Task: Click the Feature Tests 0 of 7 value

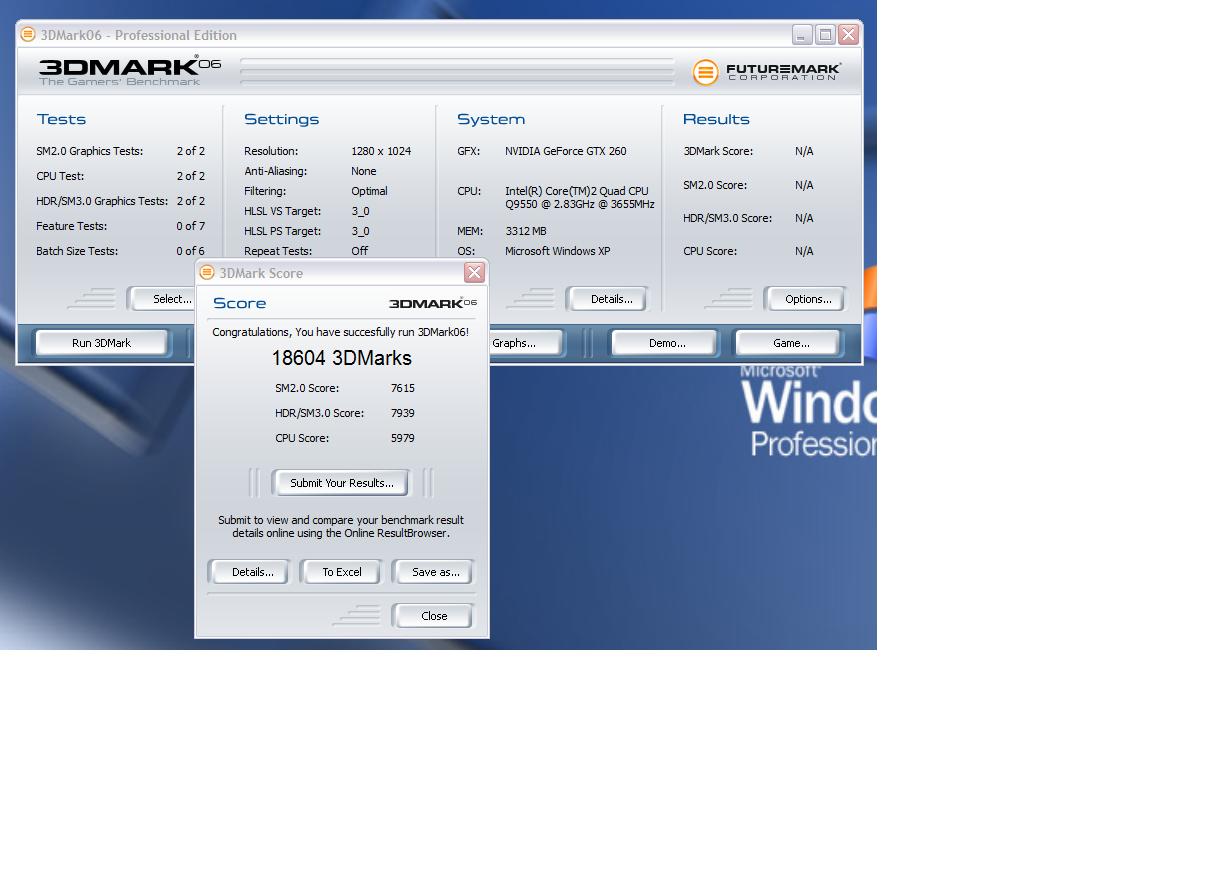Action: point(190,226)
